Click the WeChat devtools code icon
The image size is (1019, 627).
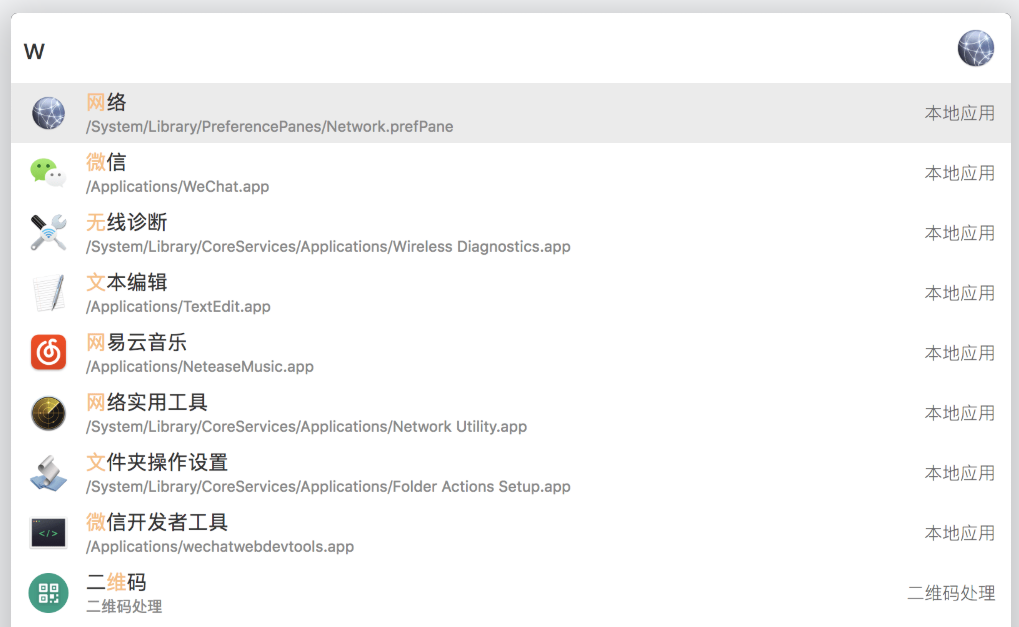[x=48, y=533]
